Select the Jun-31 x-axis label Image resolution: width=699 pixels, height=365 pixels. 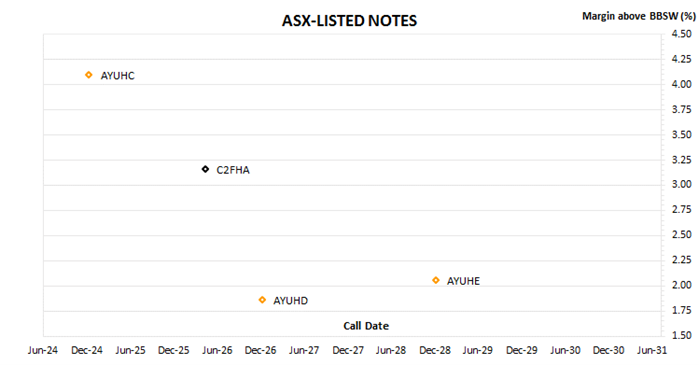coord(652,350)
